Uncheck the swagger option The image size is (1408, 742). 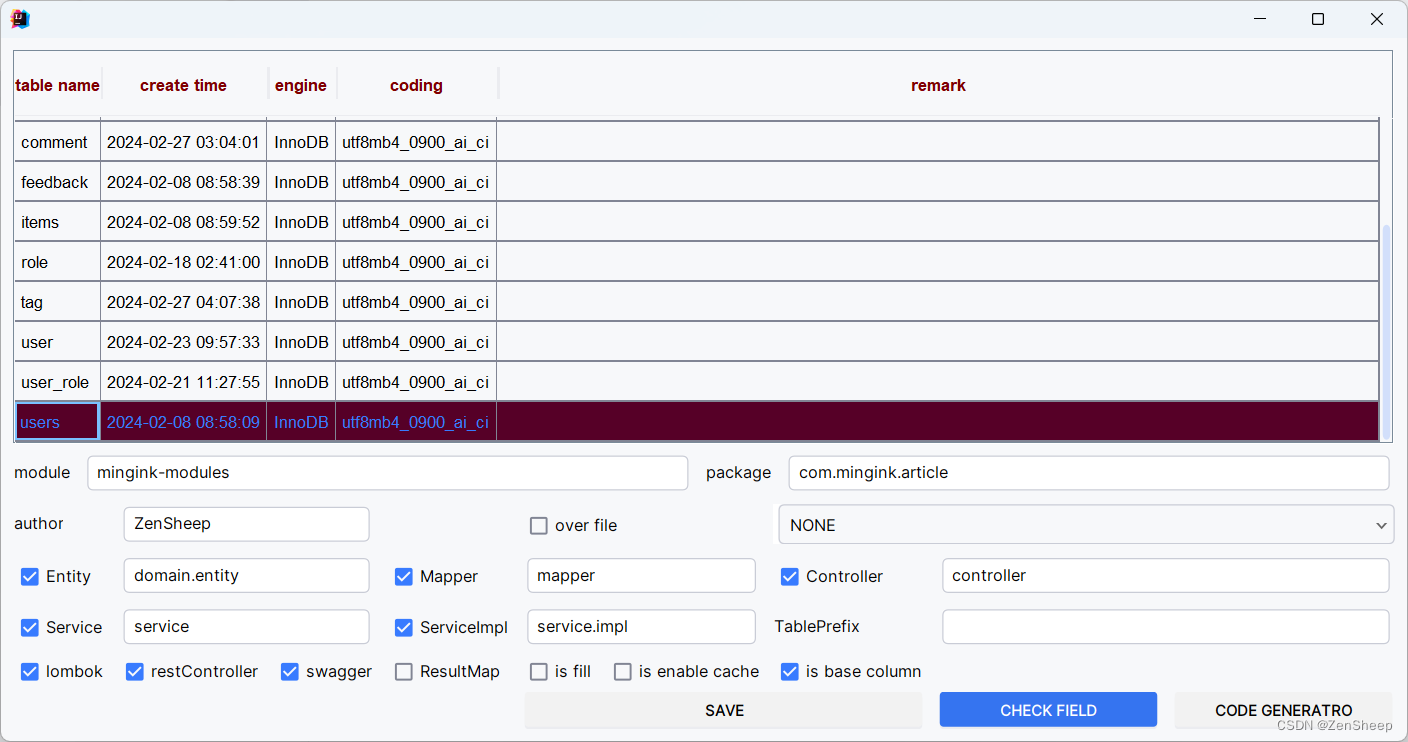290,671
